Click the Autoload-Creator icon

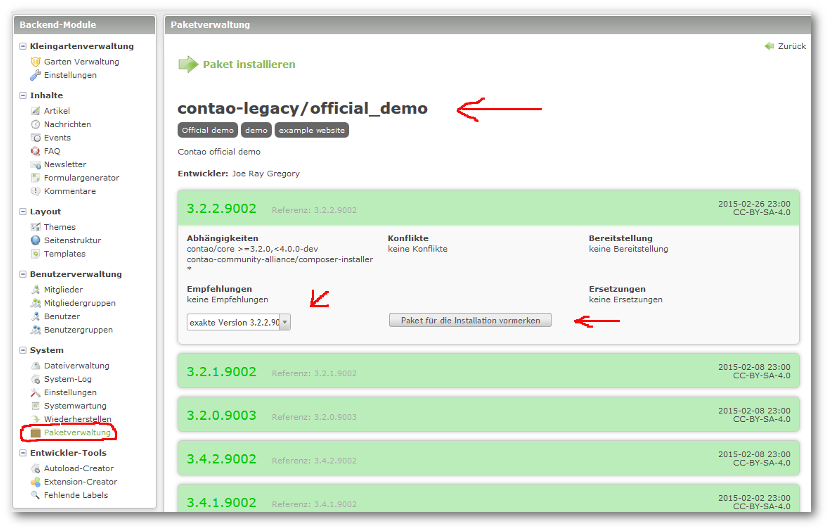tap(35, 469)
